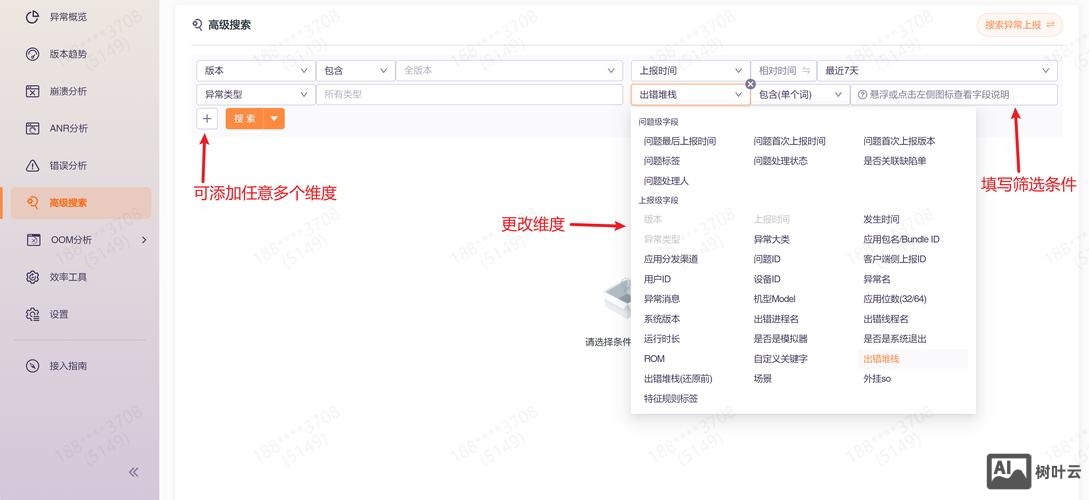Click the 接入指南 compass icon
The image size is (1089, 500).
[x=32, y=366]
